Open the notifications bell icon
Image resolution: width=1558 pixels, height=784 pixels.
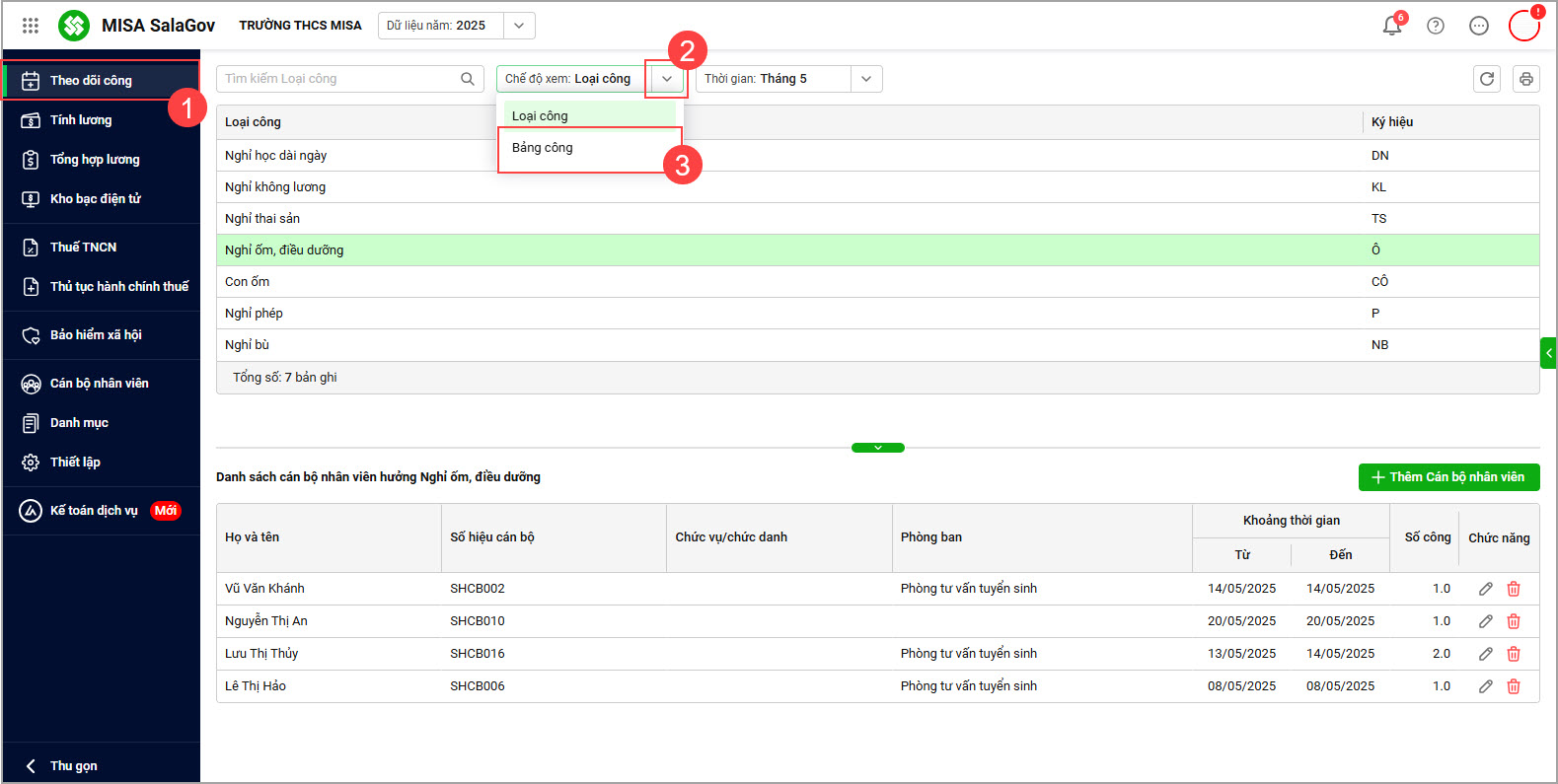pyautogui.click(x=1391, y=26)
